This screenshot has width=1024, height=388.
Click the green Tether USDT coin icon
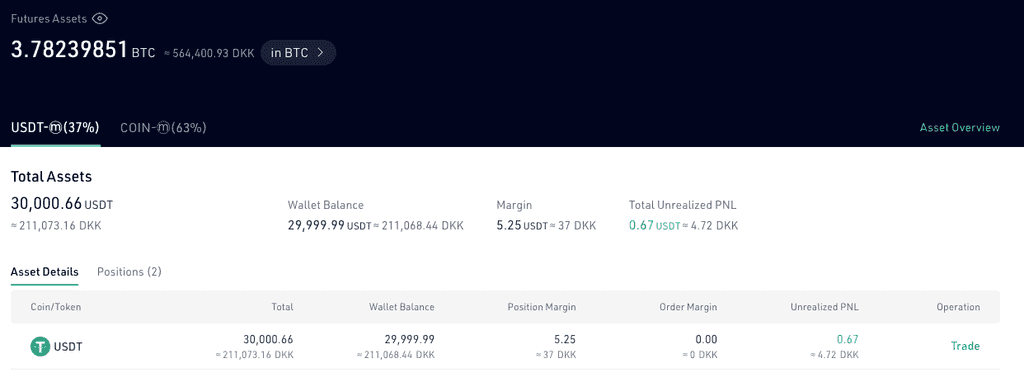(x=40, y=346)
